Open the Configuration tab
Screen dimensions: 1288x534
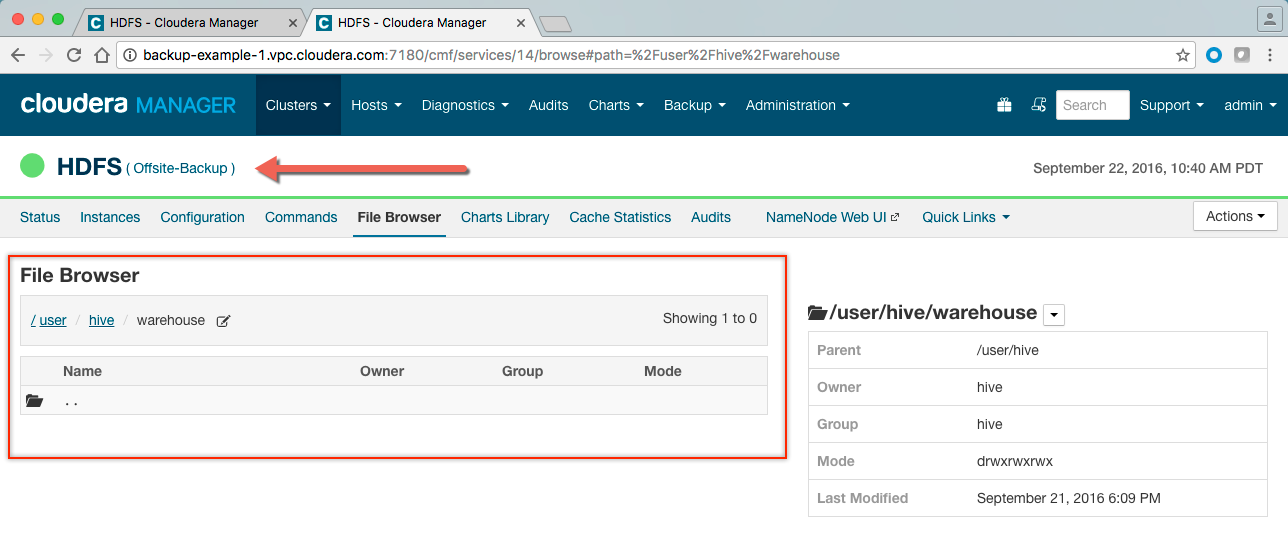coord(202,217)
